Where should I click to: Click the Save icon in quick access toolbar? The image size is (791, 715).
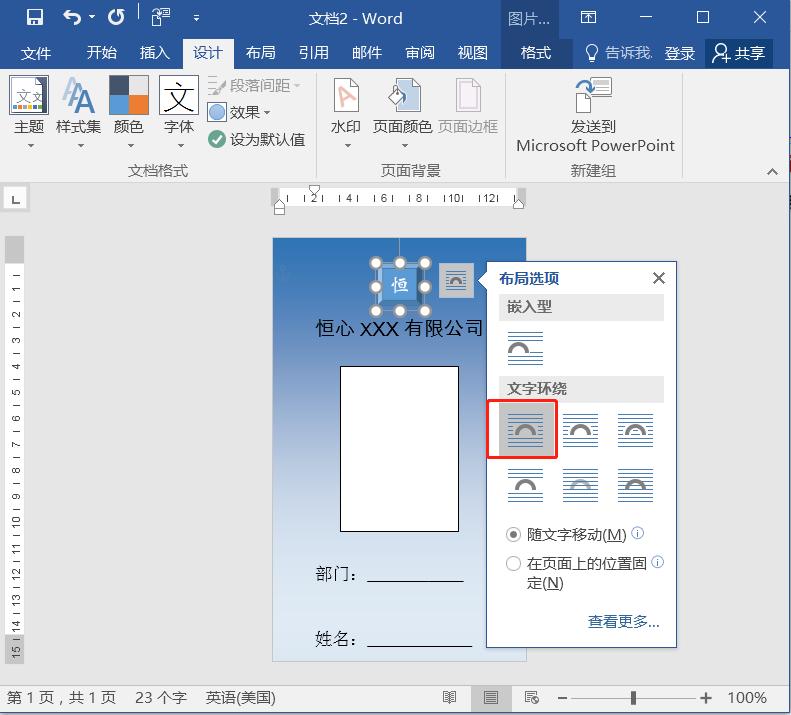click(34, 17)
